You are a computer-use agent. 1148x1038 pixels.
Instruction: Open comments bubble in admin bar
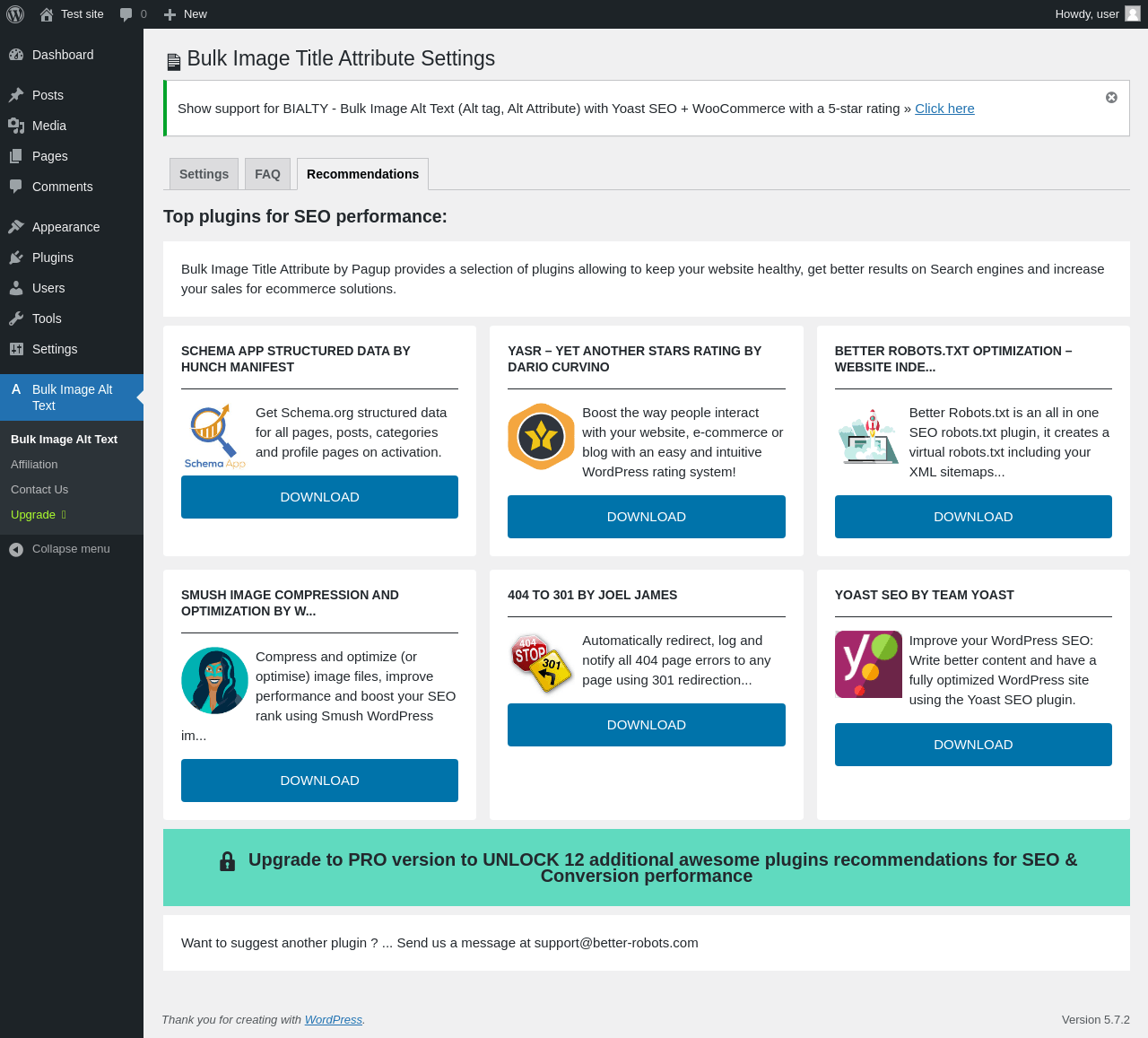[x=126, y=14]
